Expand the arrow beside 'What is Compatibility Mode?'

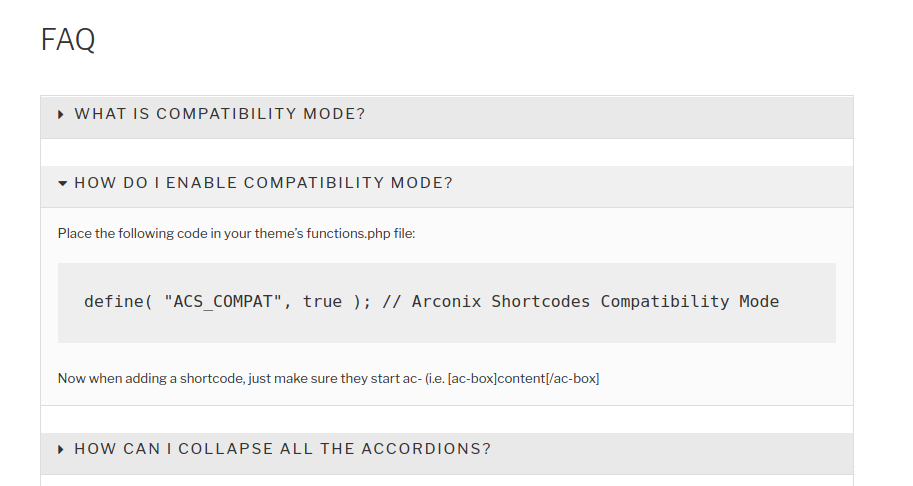(x=62, y=114)
